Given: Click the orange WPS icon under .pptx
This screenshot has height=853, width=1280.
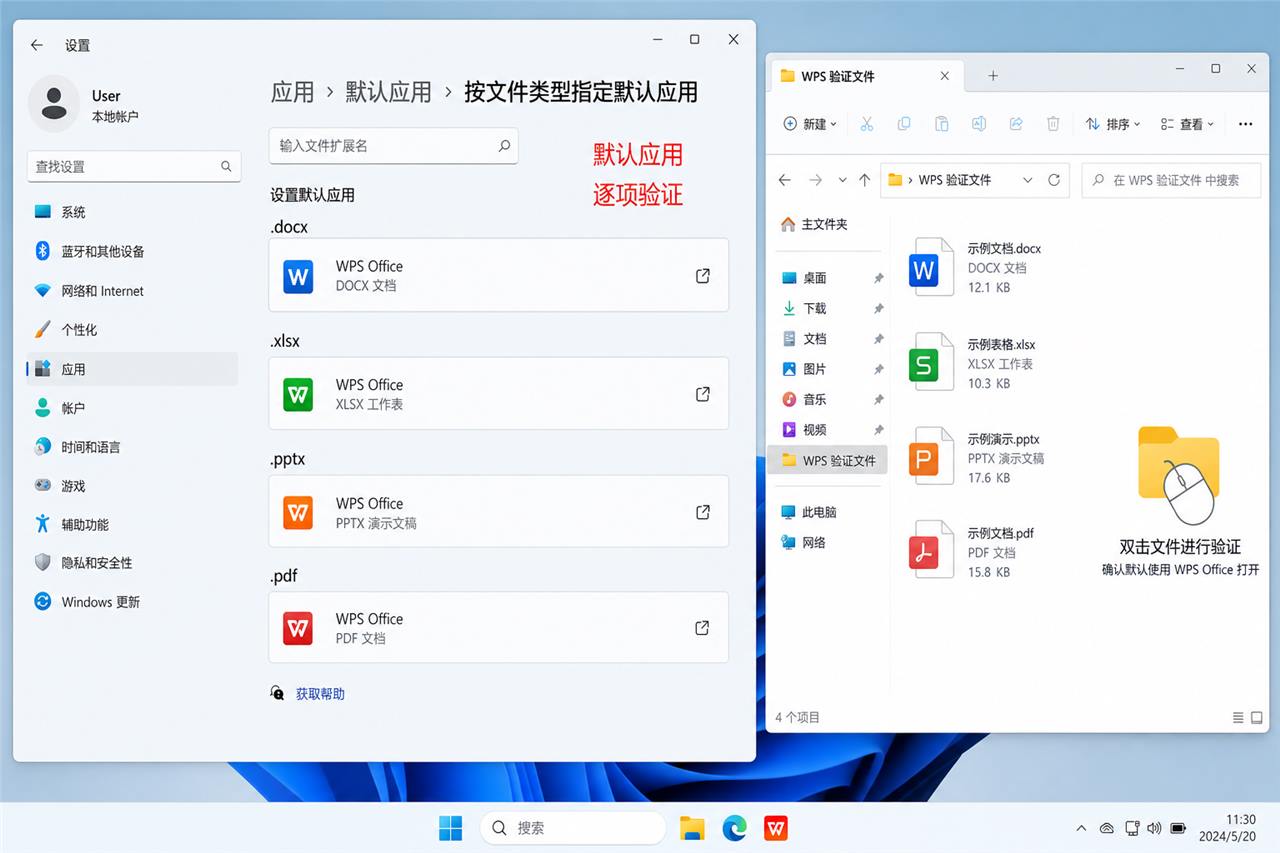Looking at the screenshot, I should [298, 512].
